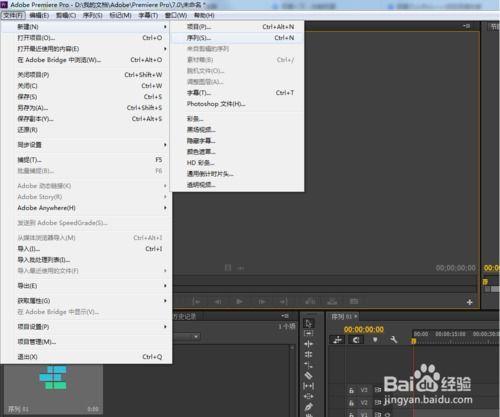The image size is (500, 417).
Task: Select the Ripple Edit tool
Action: [x=308, y=344]
